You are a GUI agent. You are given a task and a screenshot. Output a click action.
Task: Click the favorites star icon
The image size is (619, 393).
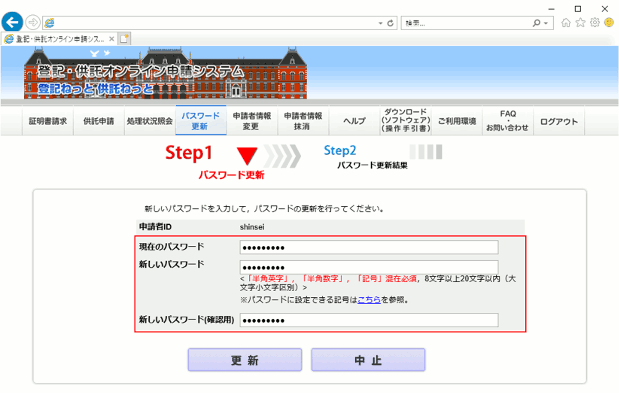(x=580, y=22)
